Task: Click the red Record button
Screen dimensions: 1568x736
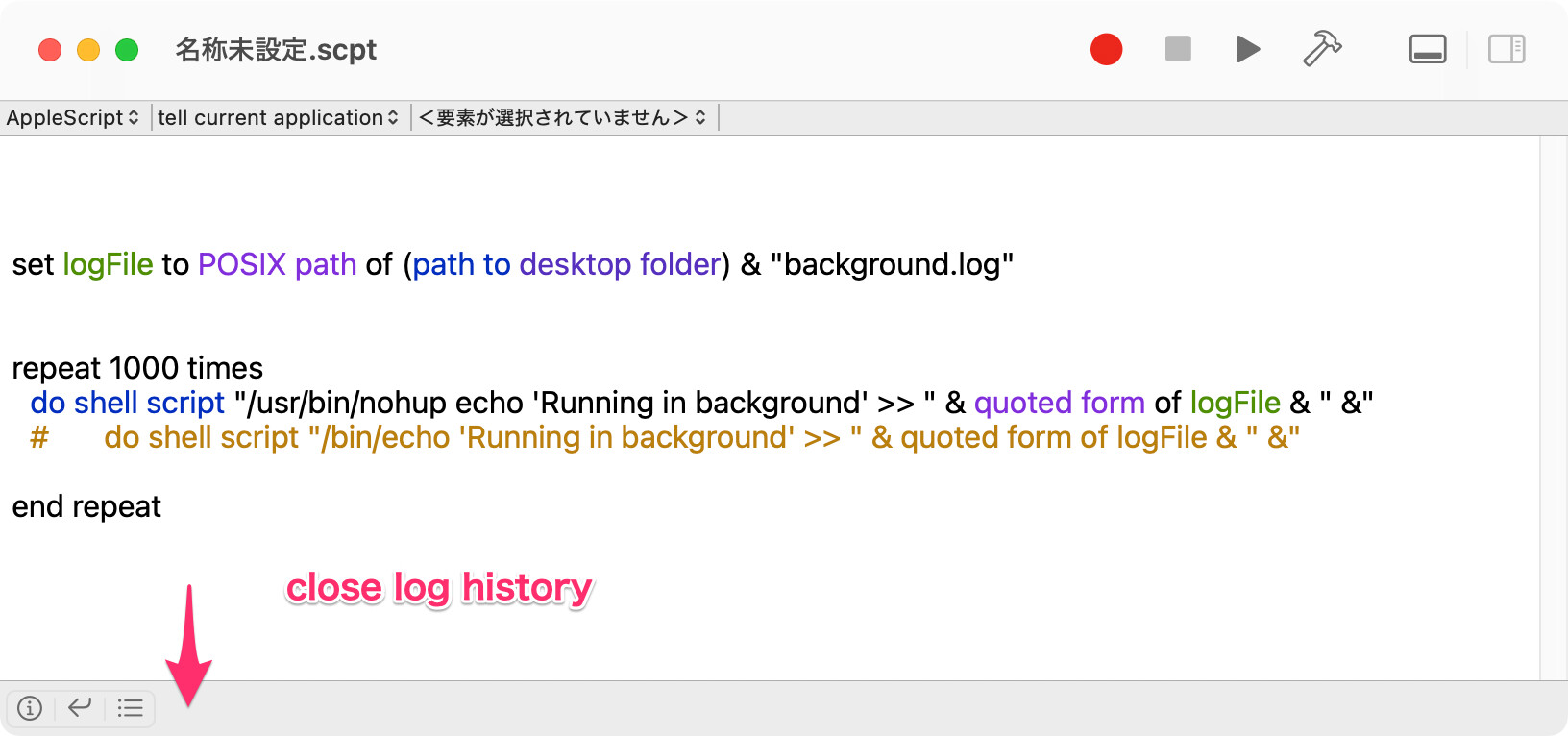Action: [x=1106, y=49]
